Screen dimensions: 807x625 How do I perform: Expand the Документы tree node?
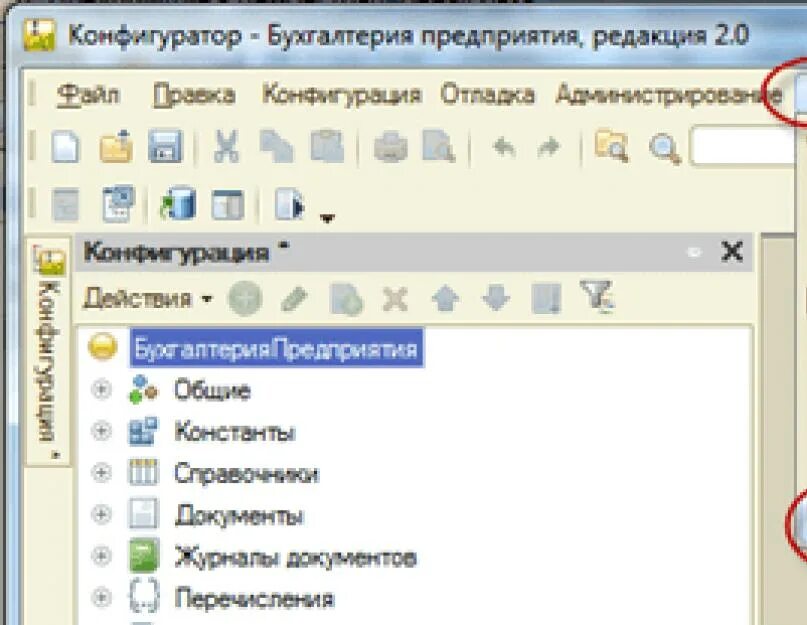coord(101,514)
